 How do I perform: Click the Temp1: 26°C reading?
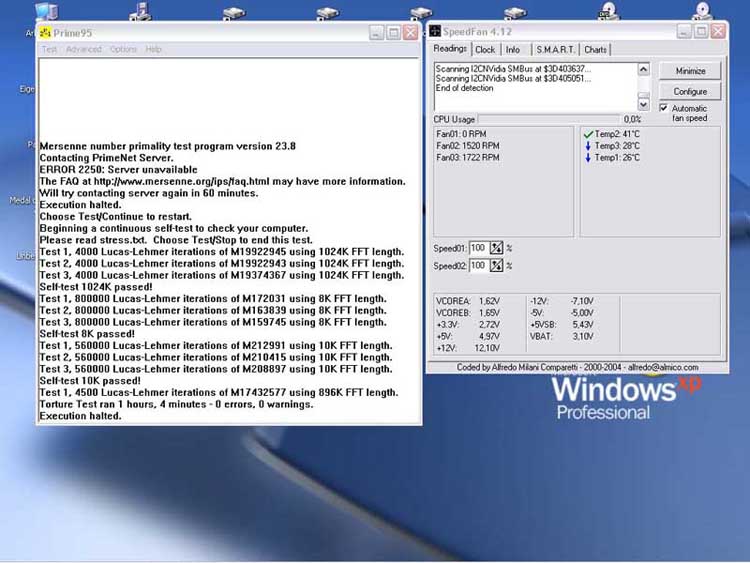617,157
